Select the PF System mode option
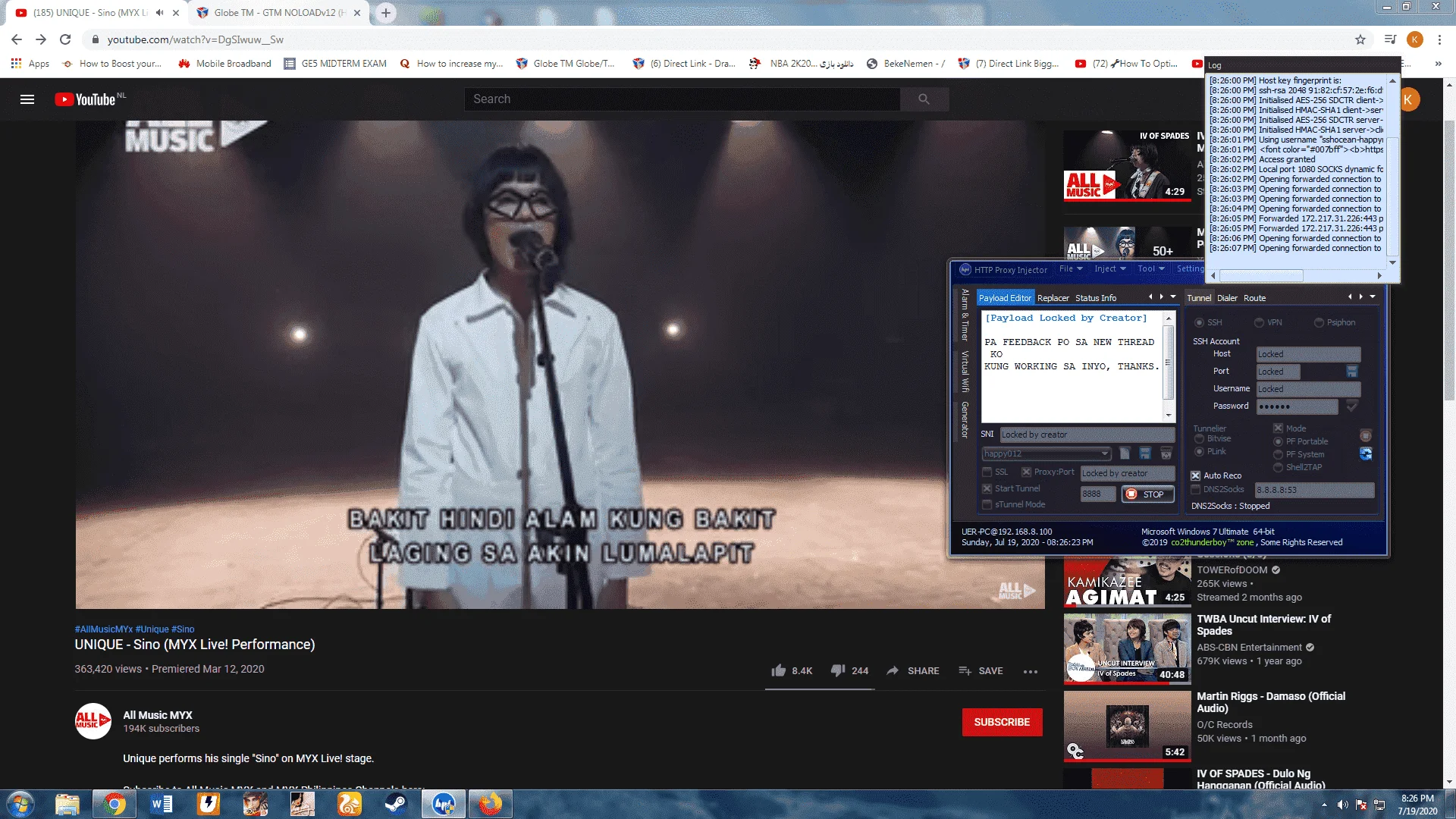The width and height of the screenshot is (1456, 819). coord(1278,455)
